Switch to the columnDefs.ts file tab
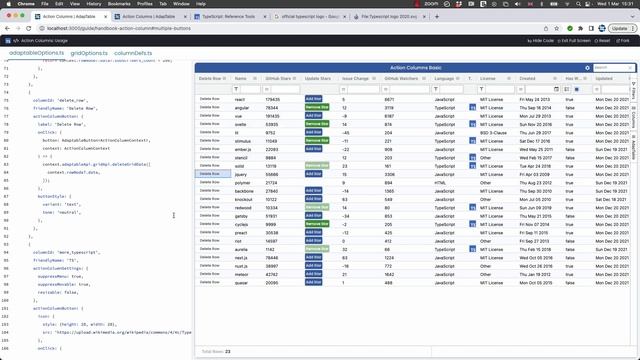 [x=133, y=53]
